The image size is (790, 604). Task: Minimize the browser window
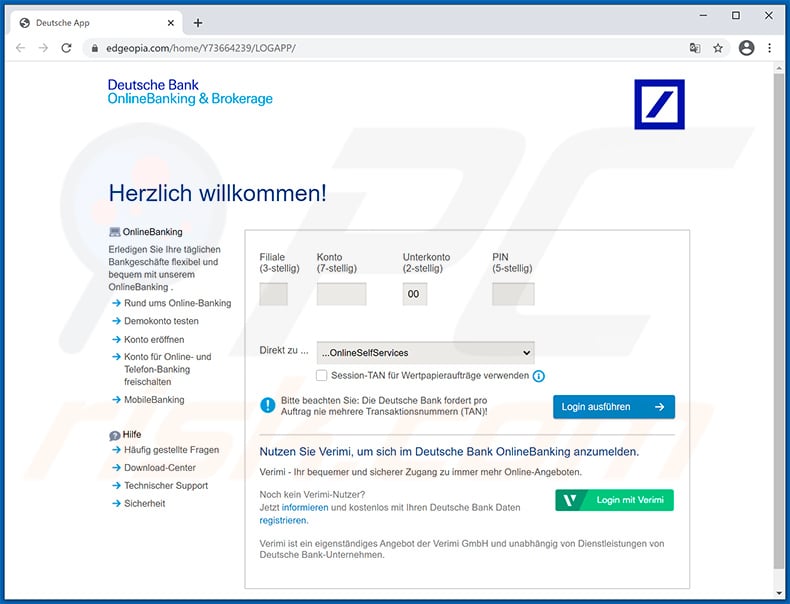click(703, 16)
